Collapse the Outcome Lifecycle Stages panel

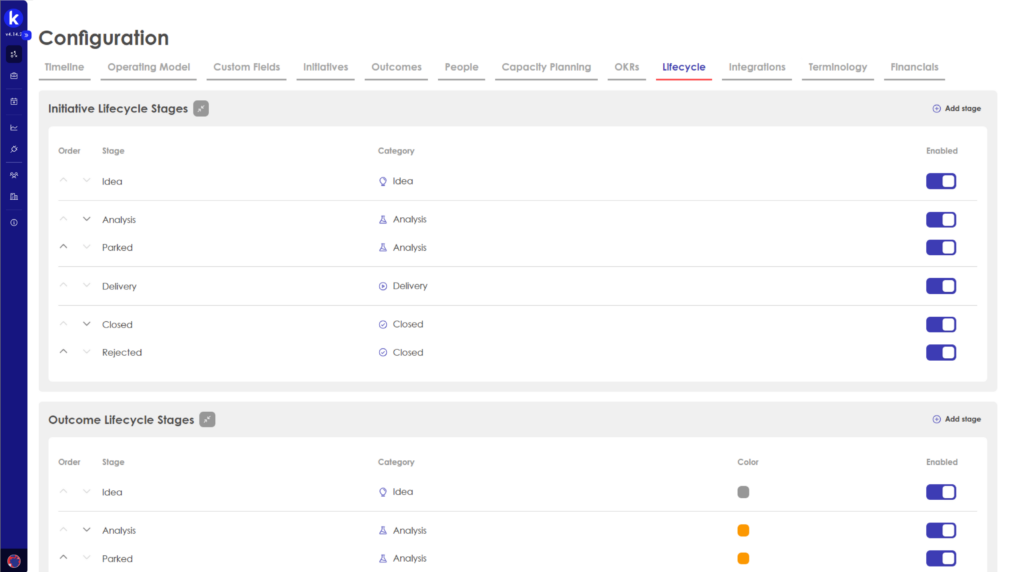[x=207, y=420]
